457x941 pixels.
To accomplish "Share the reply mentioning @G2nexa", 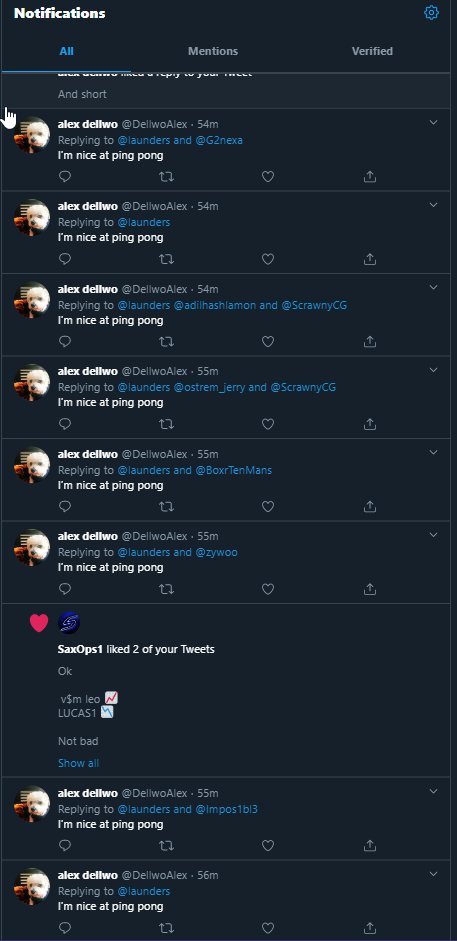I will (x=370, y=176).
